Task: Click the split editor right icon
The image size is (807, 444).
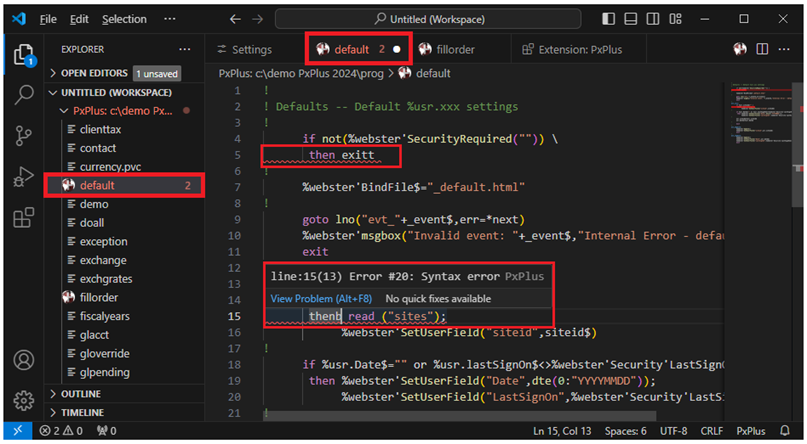Action: point(762,49)
